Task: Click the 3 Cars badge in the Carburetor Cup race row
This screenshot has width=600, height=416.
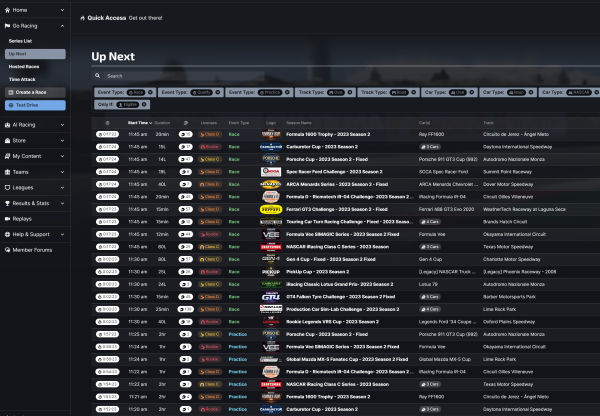Action: pos(430,147)
